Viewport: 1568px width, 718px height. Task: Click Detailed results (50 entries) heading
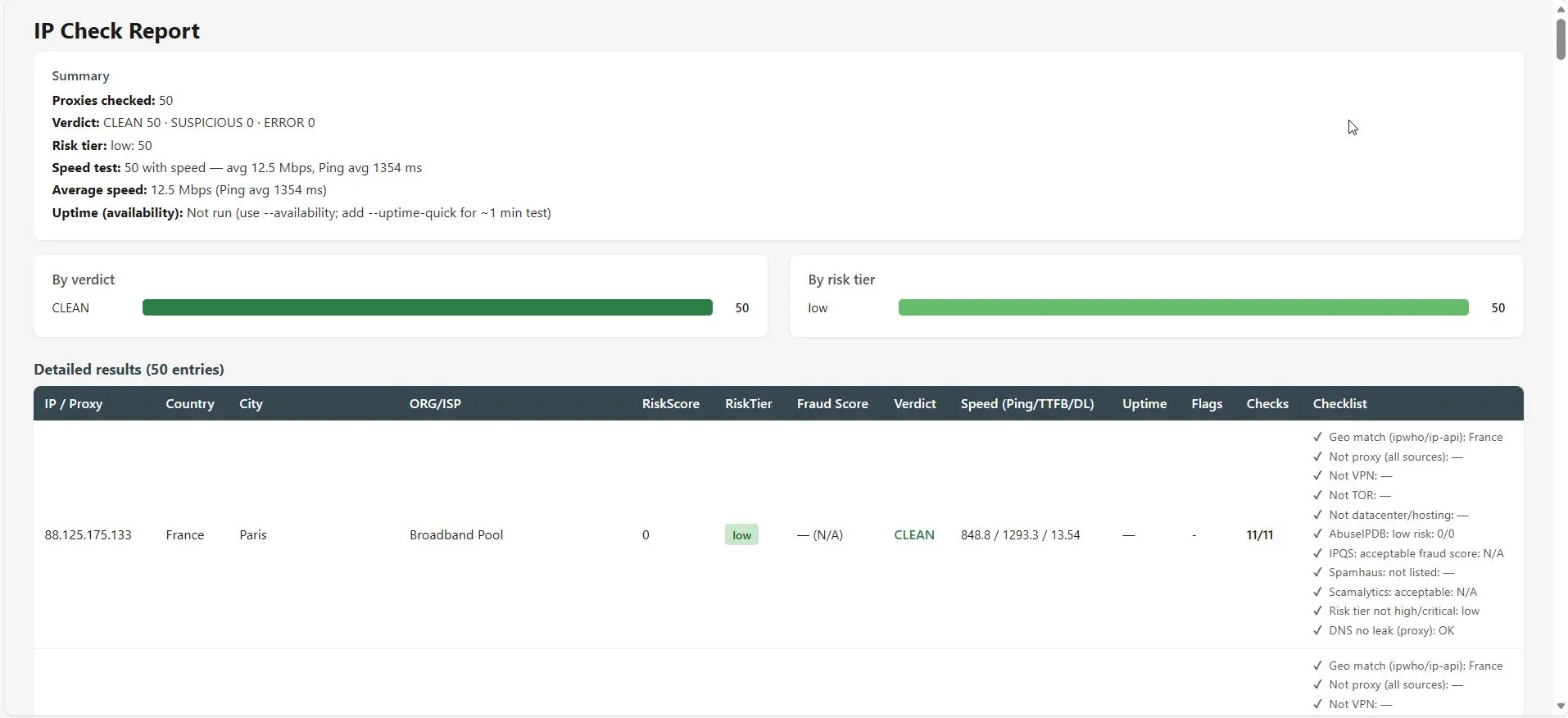click(x=129, y=369)
